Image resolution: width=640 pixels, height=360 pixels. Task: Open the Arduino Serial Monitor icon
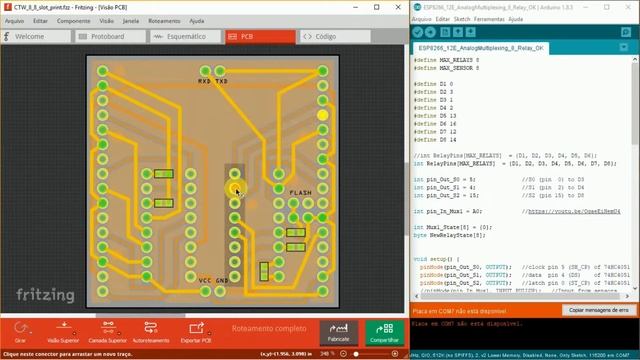(x=626, y=32)
